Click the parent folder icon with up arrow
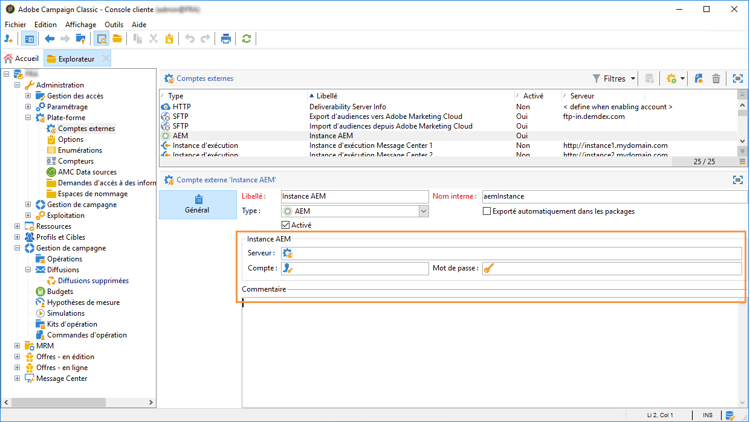This screenshot has width=750, height=422. [81, 39]
